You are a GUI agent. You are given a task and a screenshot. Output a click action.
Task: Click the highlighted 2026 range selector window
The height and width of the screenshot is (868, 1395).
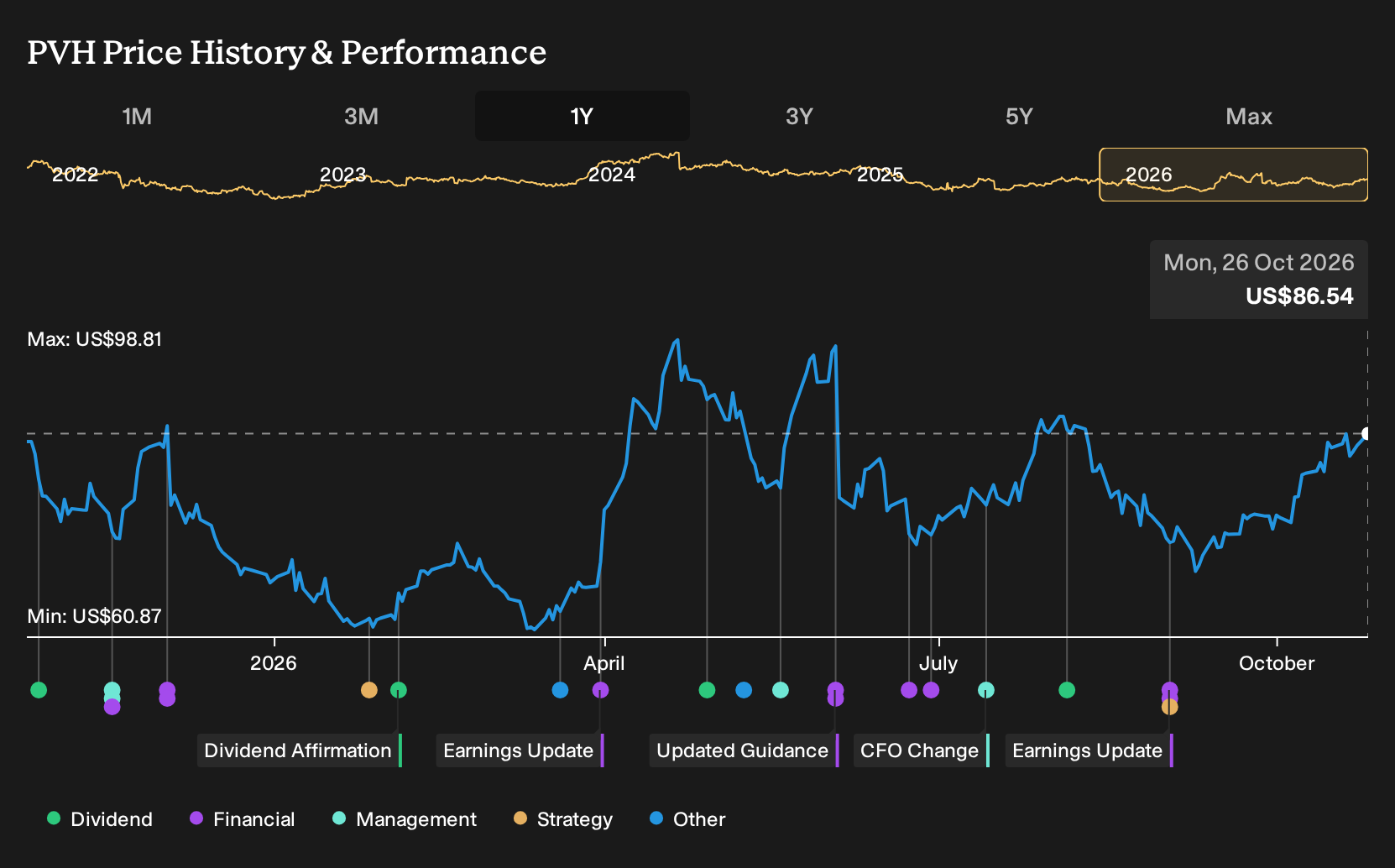tap(1234, 175)
